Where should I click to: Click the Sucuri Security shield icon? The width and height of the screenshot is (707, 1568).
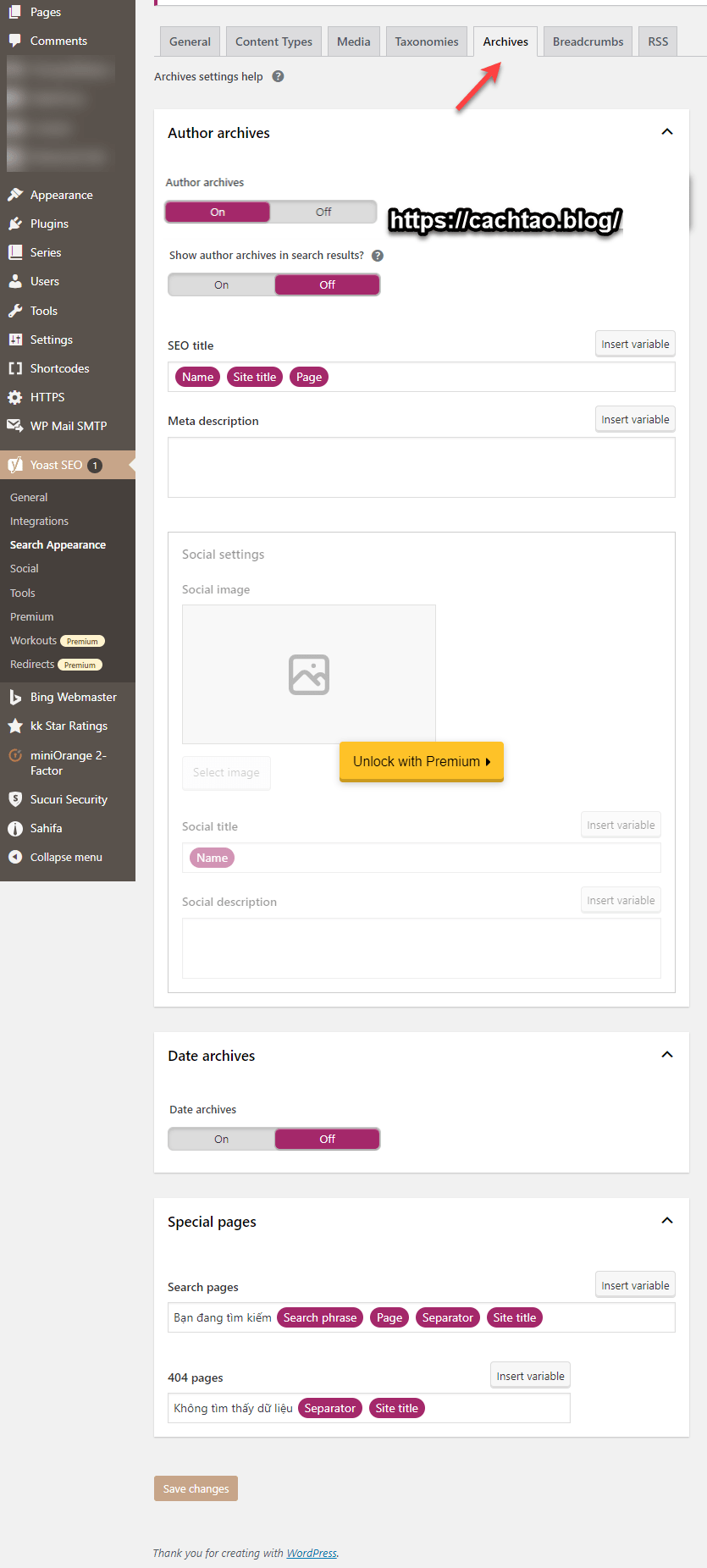pyautogui.click(x=15, y=799)
